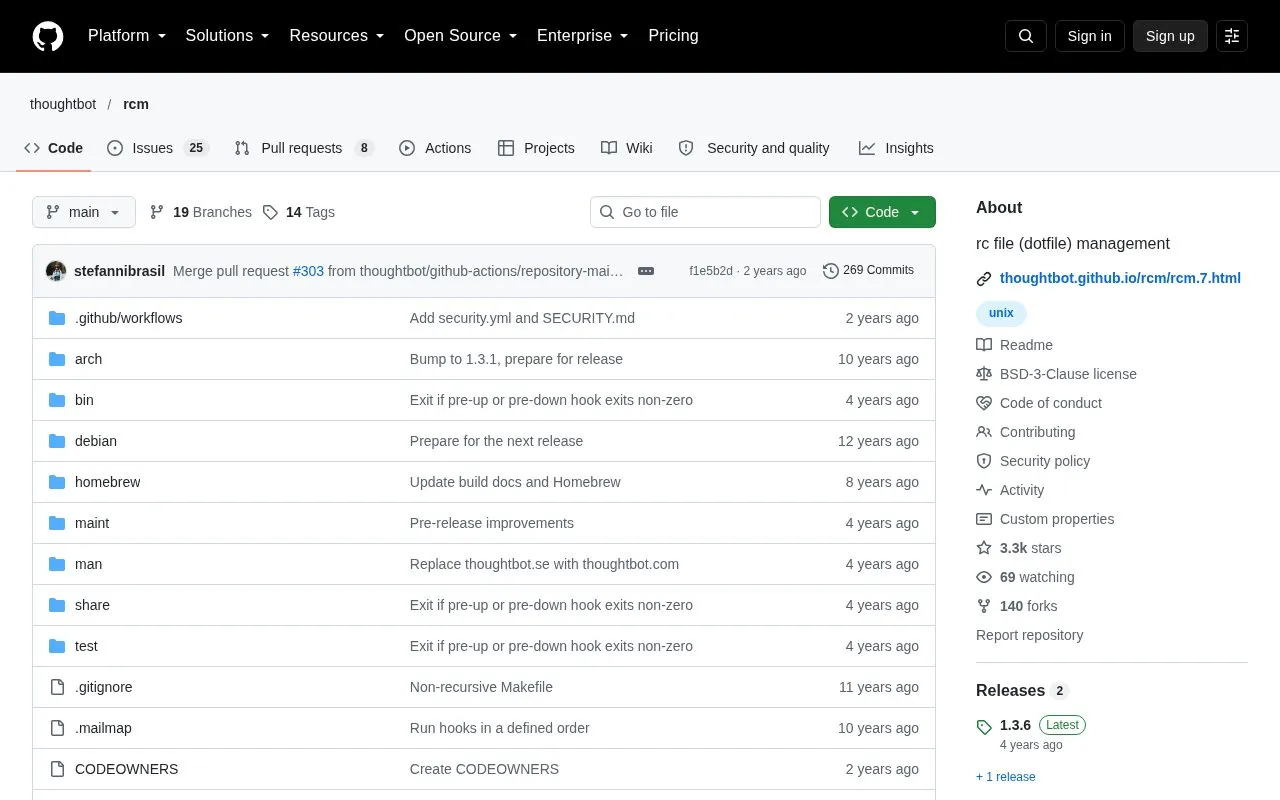Click the stars star icon
The height and width of the screenshot is (800, 1280).
tap(984, 548)
